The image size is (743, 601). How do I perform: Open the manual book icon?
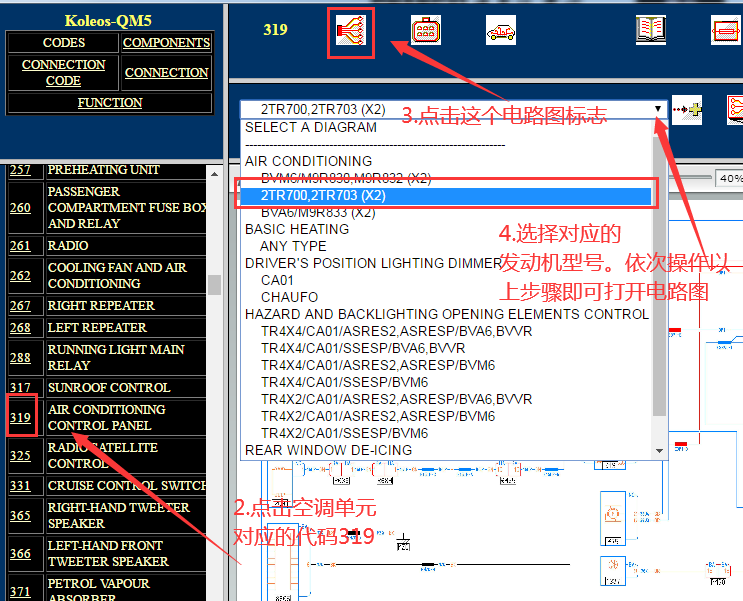pos(651,30)
